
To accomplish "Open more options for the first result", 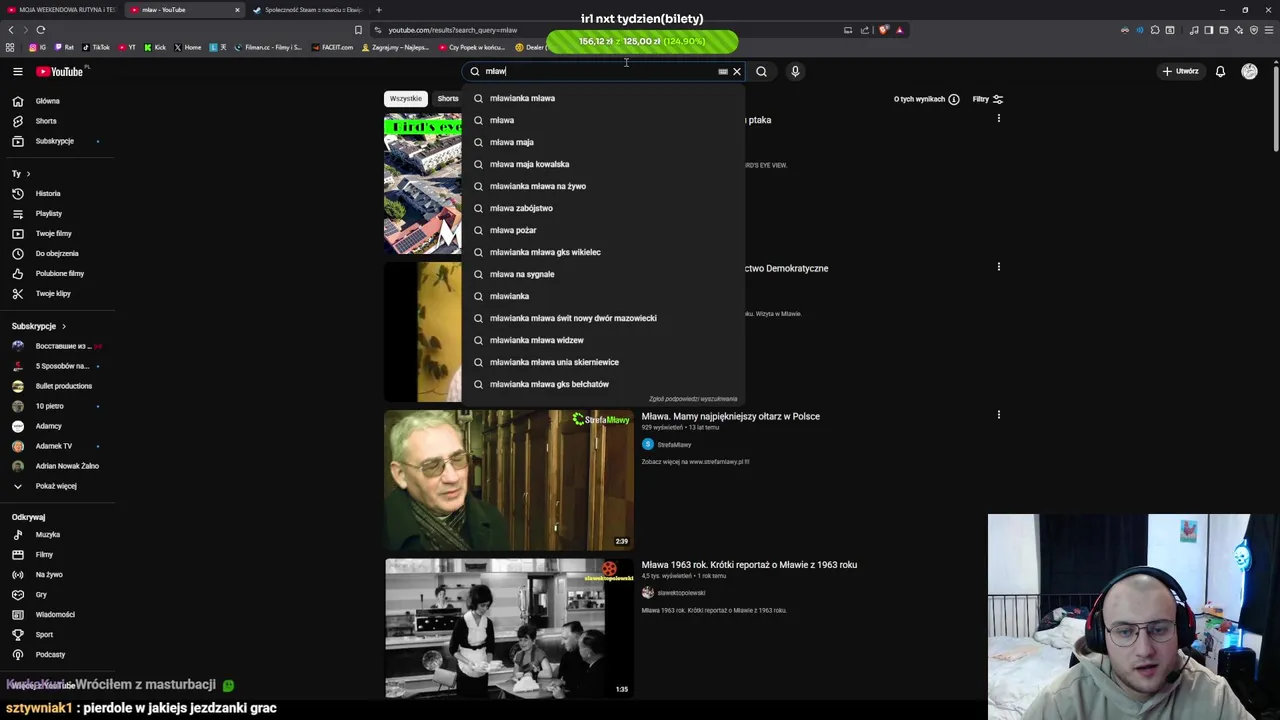I will (x=998, y=119).
